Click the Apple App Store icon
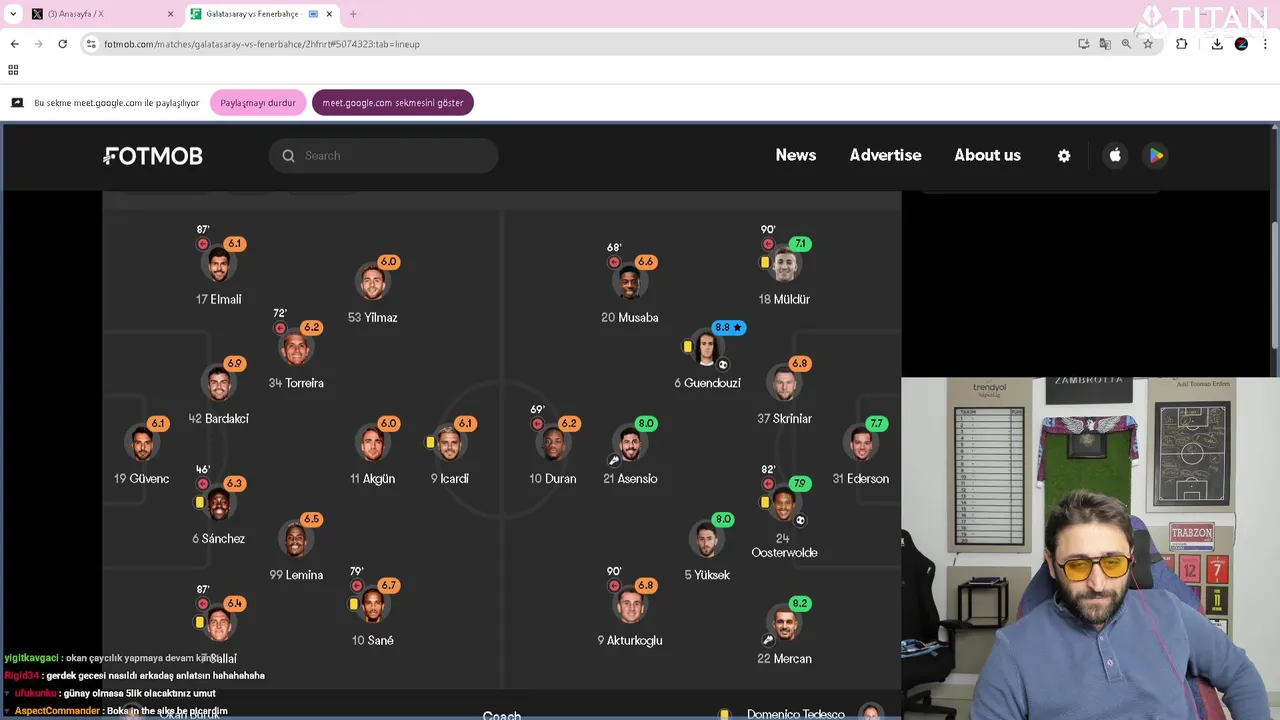Image resolution: width=1280 pixels, height=720 pixels. coord(1115,155)
